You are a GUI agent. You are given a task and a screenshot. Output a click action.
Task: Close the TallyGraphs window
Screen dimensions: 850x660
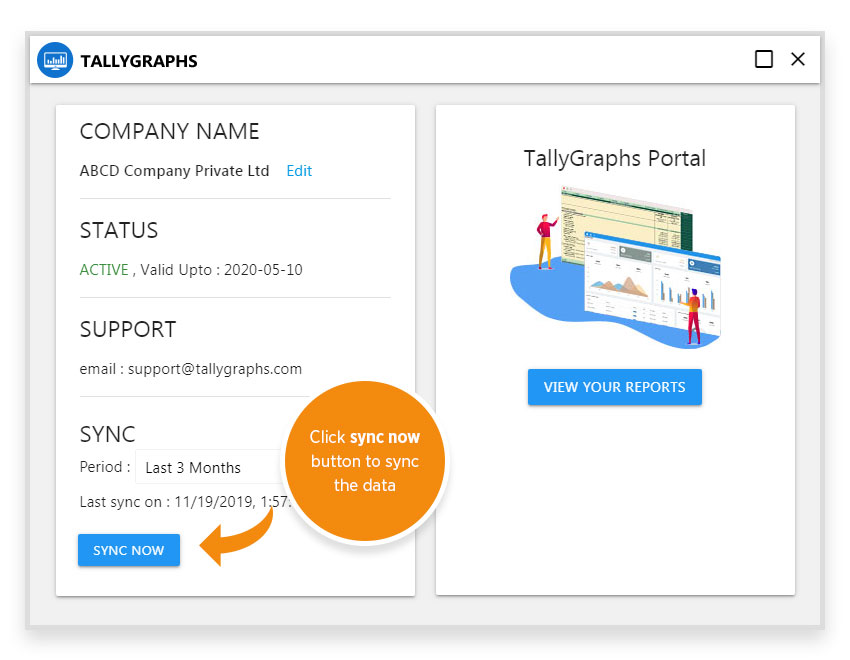(x=798, y=59)
